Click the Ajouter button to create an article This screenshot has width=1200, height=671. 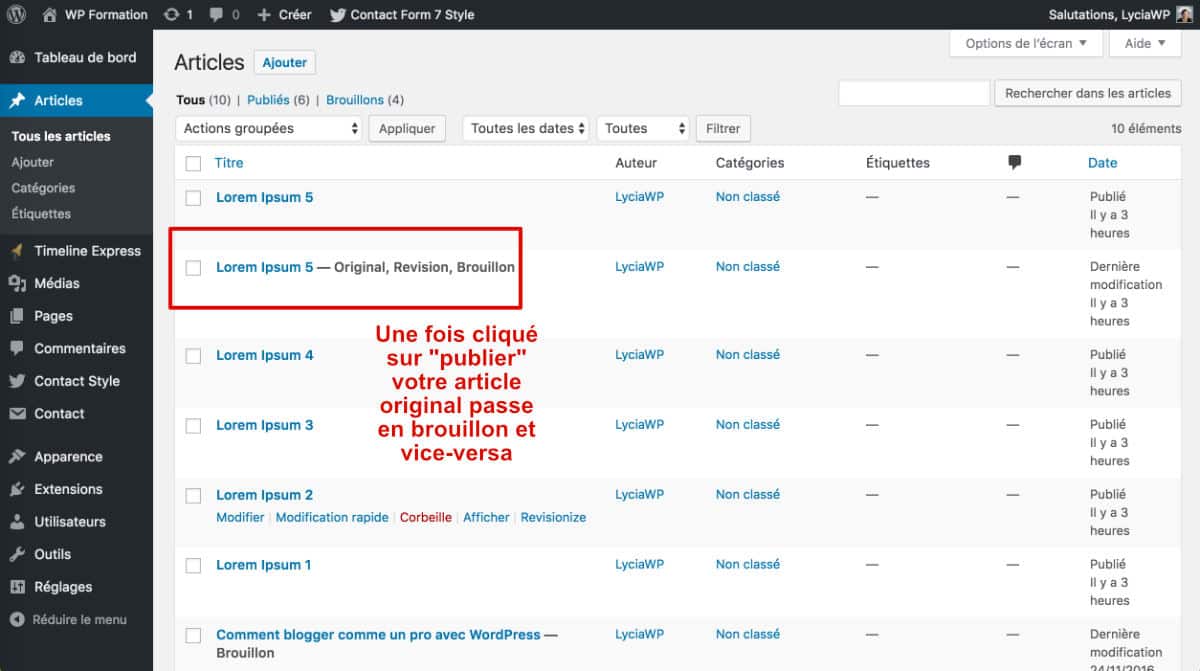point(284,62)
